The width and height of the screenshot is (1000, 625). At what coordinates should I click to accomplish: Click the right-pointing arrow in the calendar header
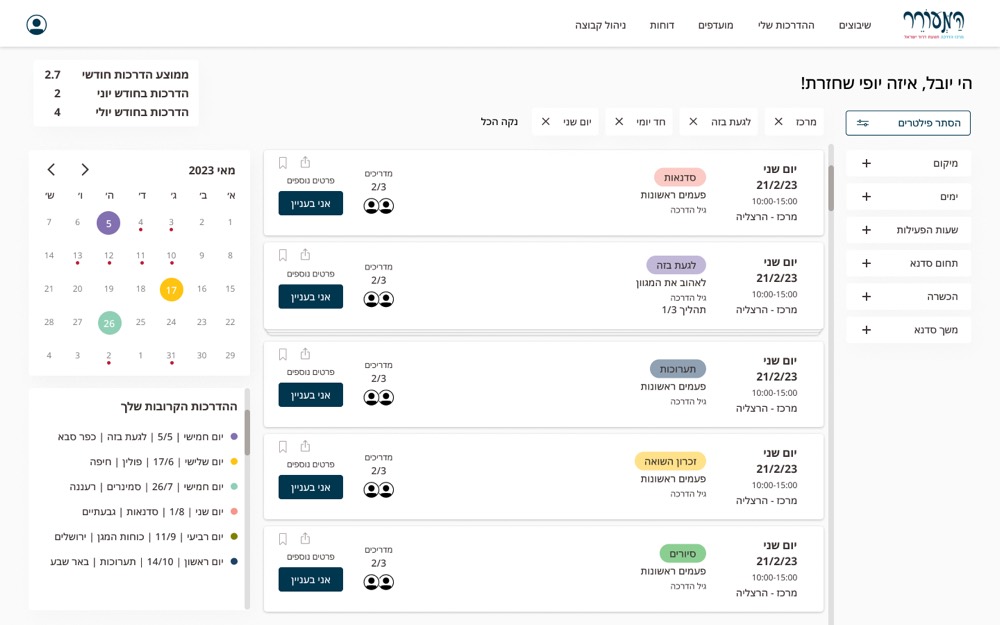click(x=85, y=169)
